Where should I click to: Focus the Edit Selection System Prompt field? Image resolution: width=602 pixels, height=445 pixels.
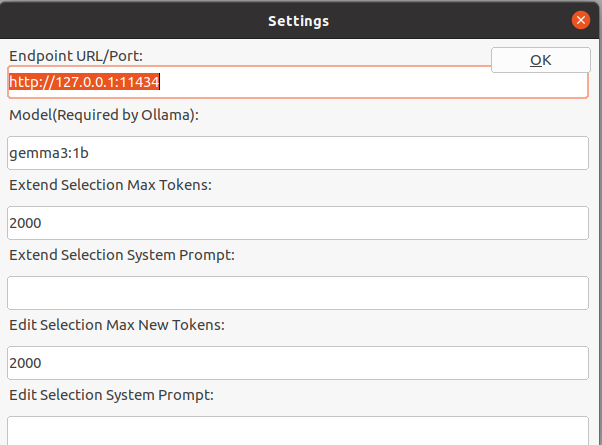point(298,431)
